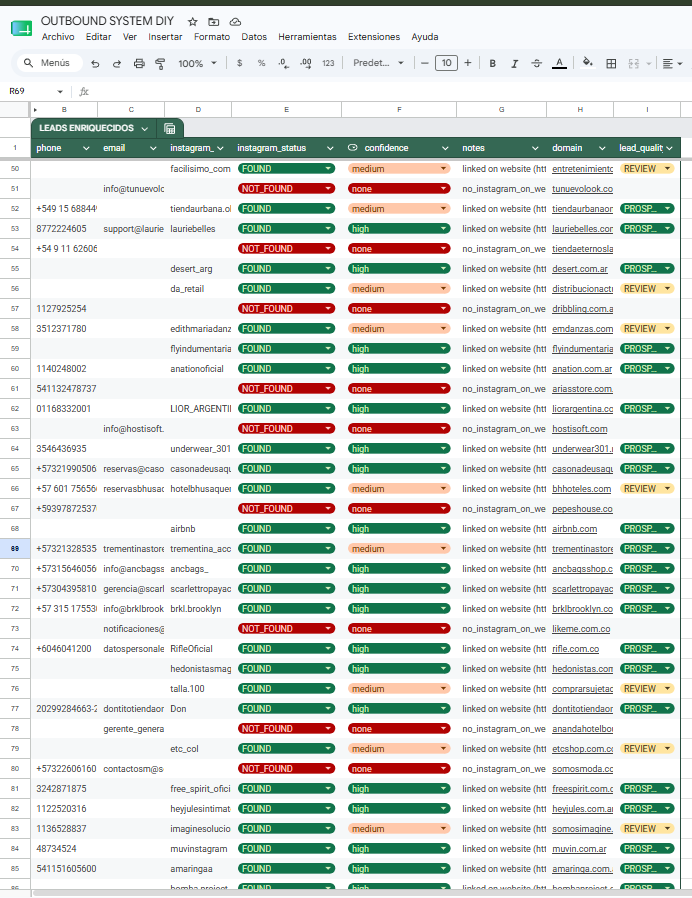Open the Formato menu
Image resolution: width=692 pixels, height=898 pixels.
tap(212, 37)
